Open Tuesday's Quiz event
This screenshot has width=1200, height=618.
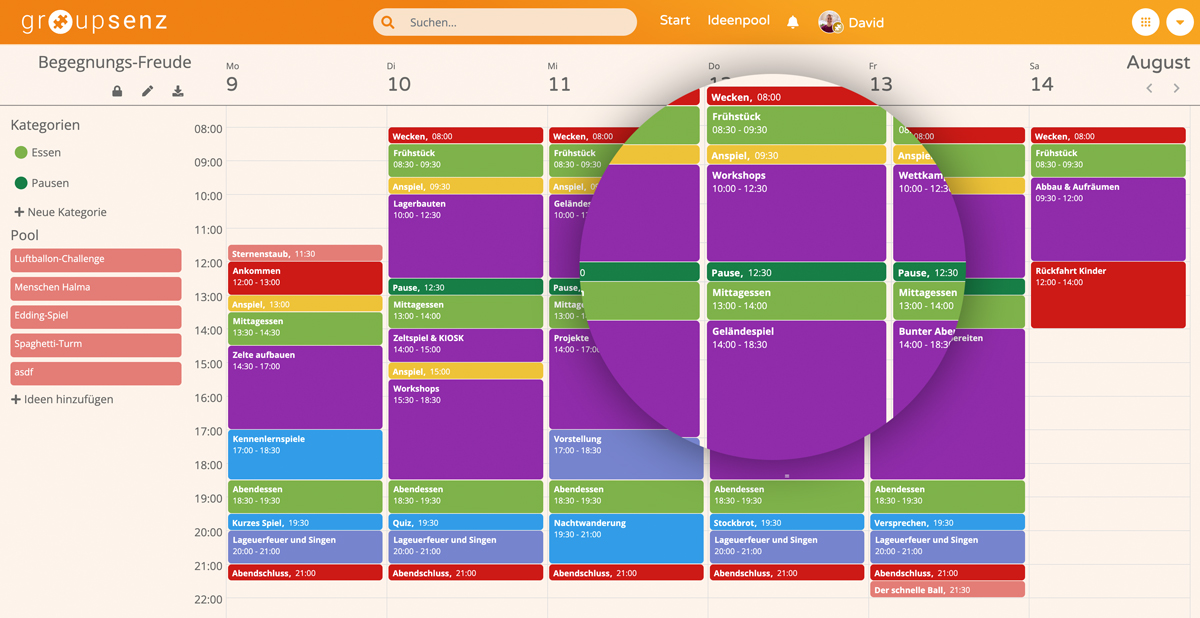[x=465, y=522]
